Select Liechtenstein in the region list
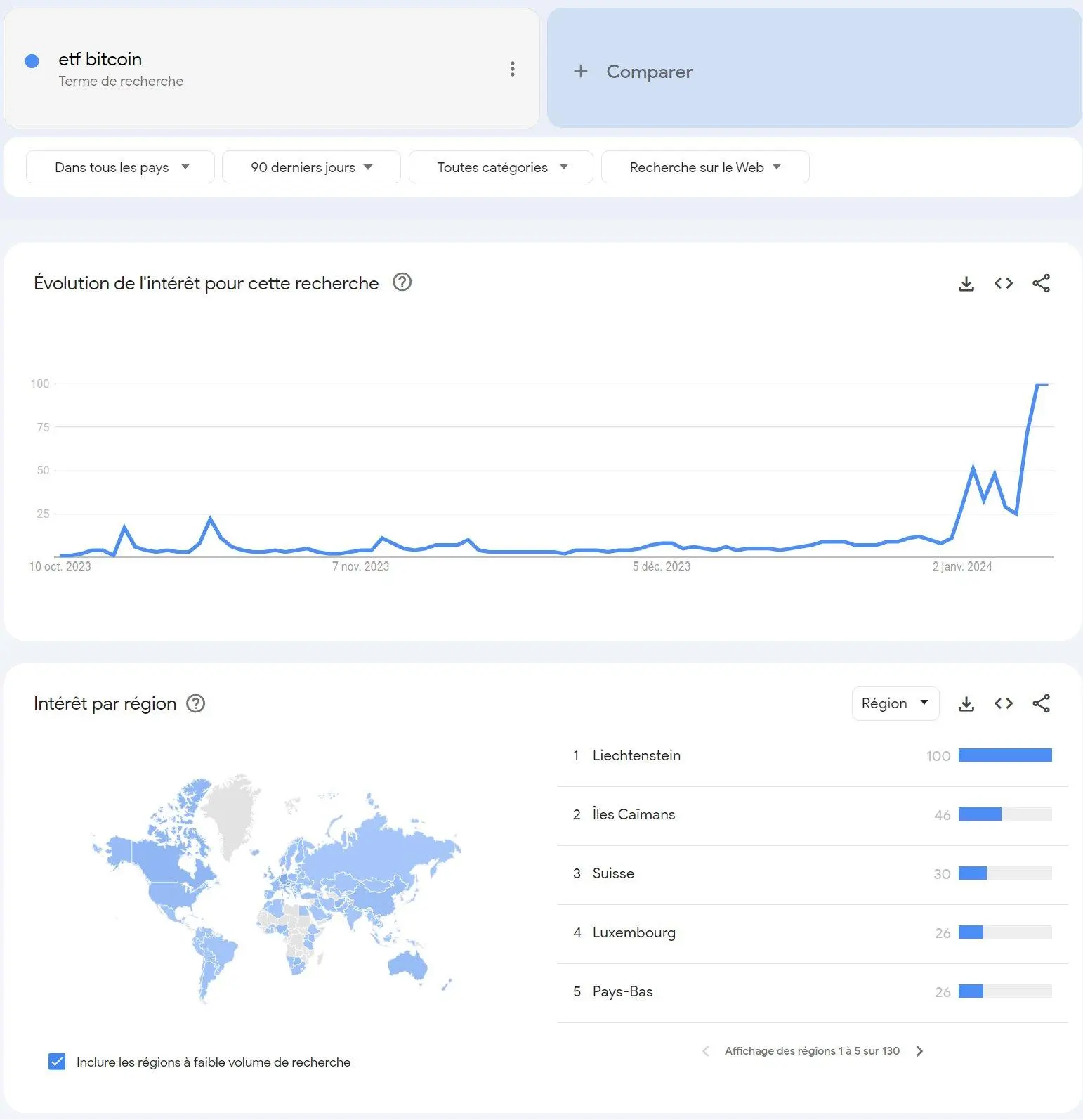This screenshot has height=1120, width=1083. [636, 755]
